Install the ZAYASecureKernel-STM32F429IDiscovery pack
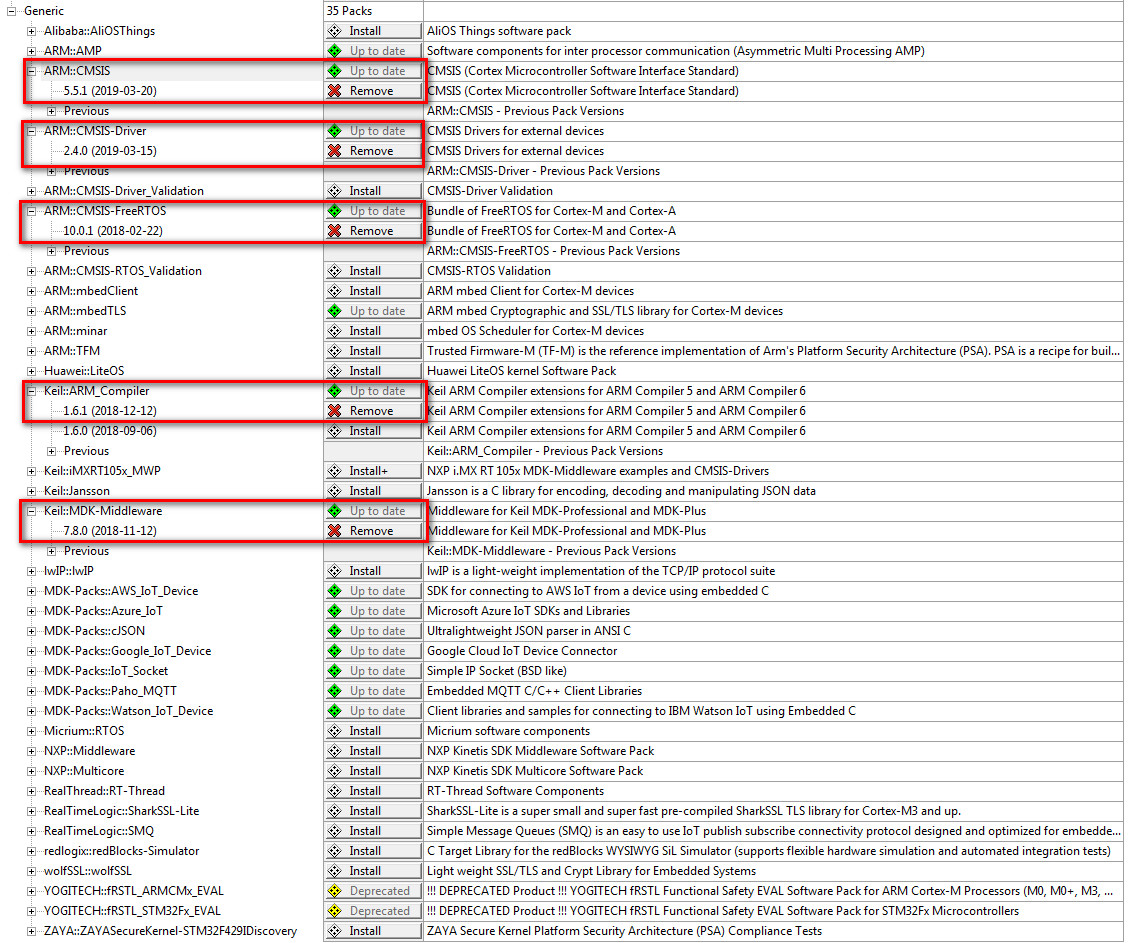The height and width of the screenshot is (943, 1133). (373, 931)
